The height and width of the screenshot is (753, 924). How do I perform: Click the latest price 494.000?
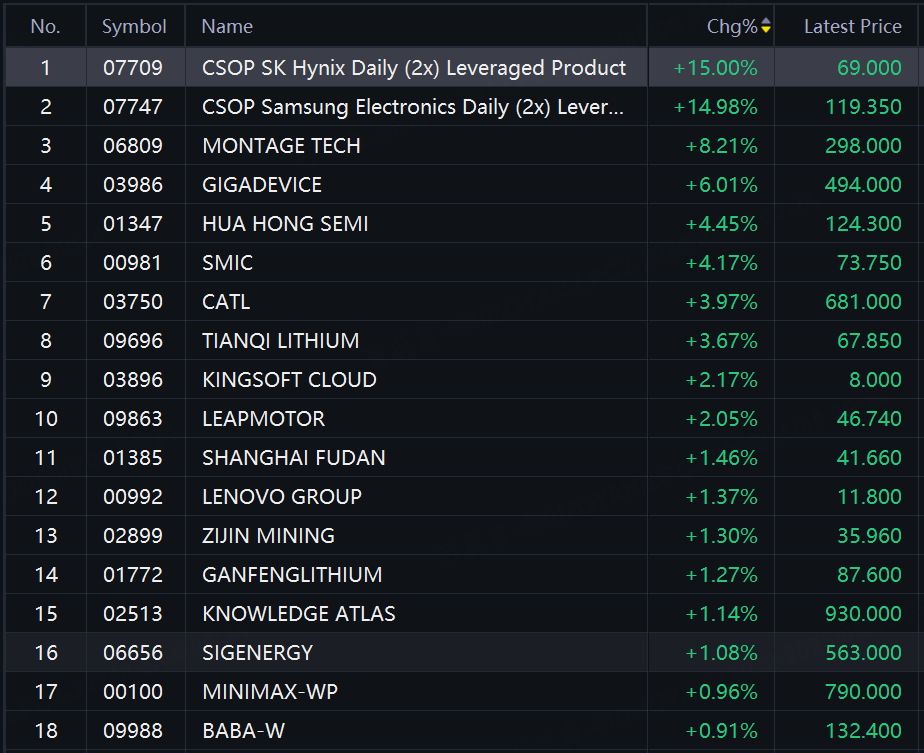863,184
